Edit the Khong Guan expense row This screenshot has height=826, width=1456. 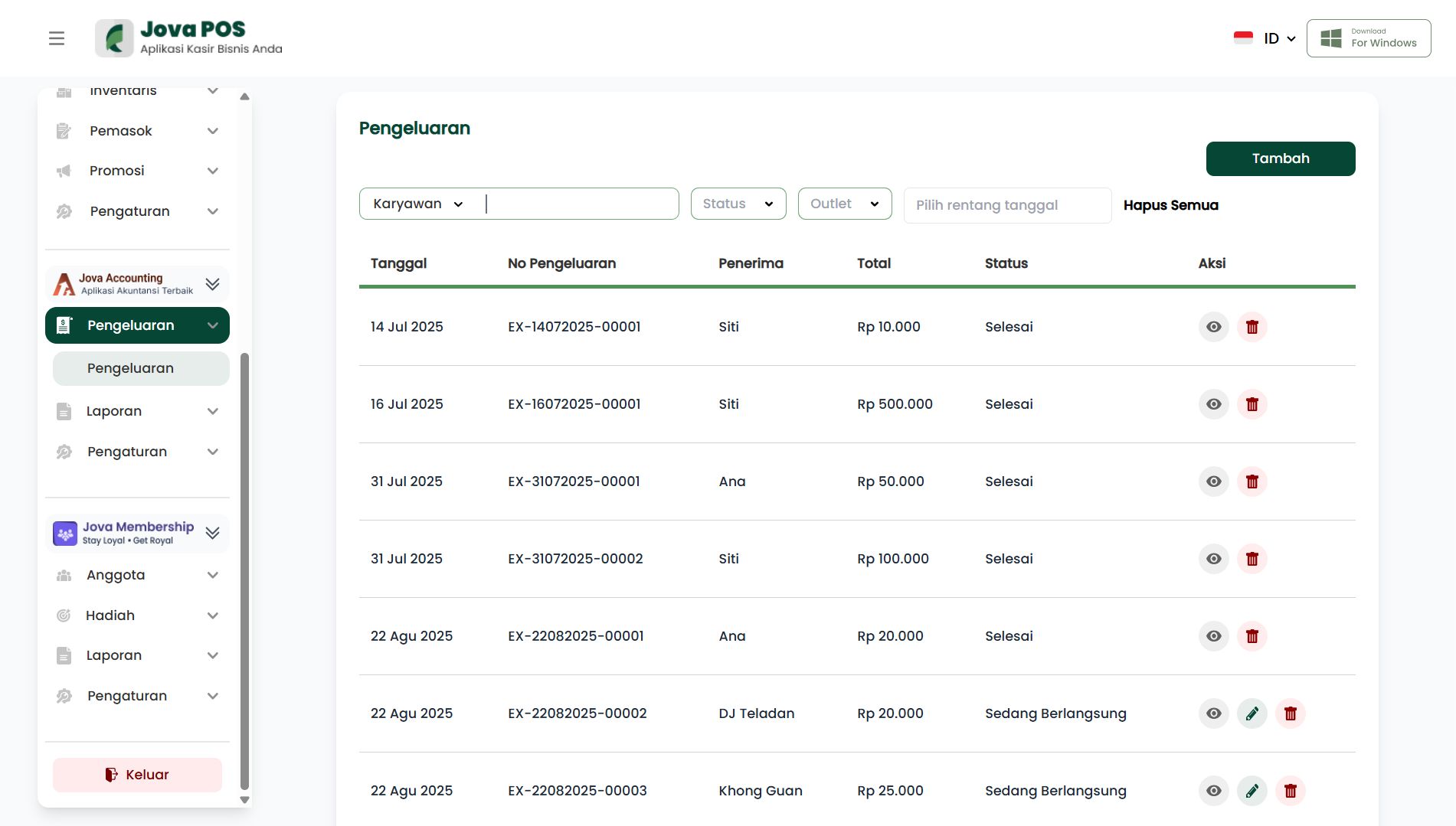[1252, 791]
